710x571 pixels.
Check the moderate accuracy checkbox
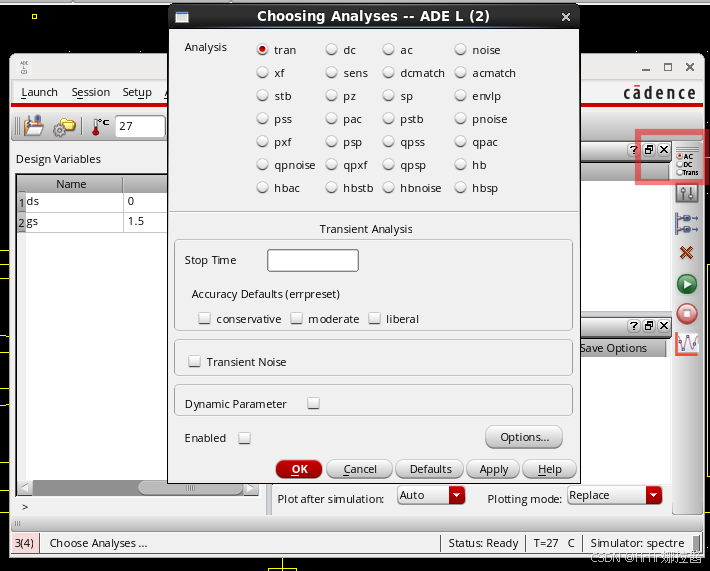tap(296, 318)
